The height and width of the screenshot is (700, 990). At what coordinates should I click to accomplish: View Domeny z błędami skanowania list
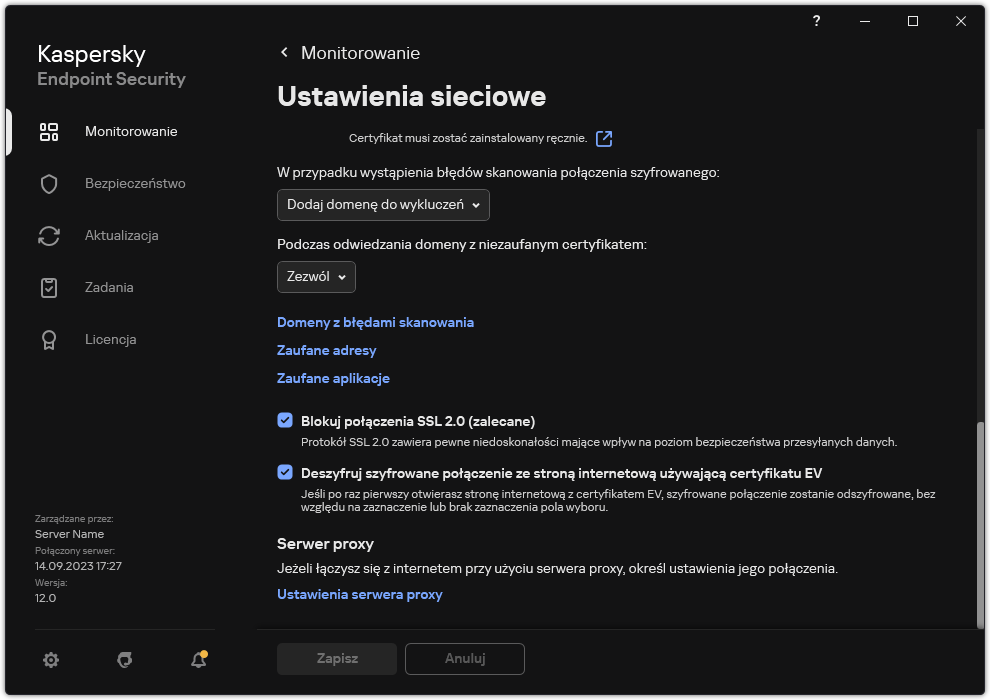pyautogui.click(x=375, y=322)
